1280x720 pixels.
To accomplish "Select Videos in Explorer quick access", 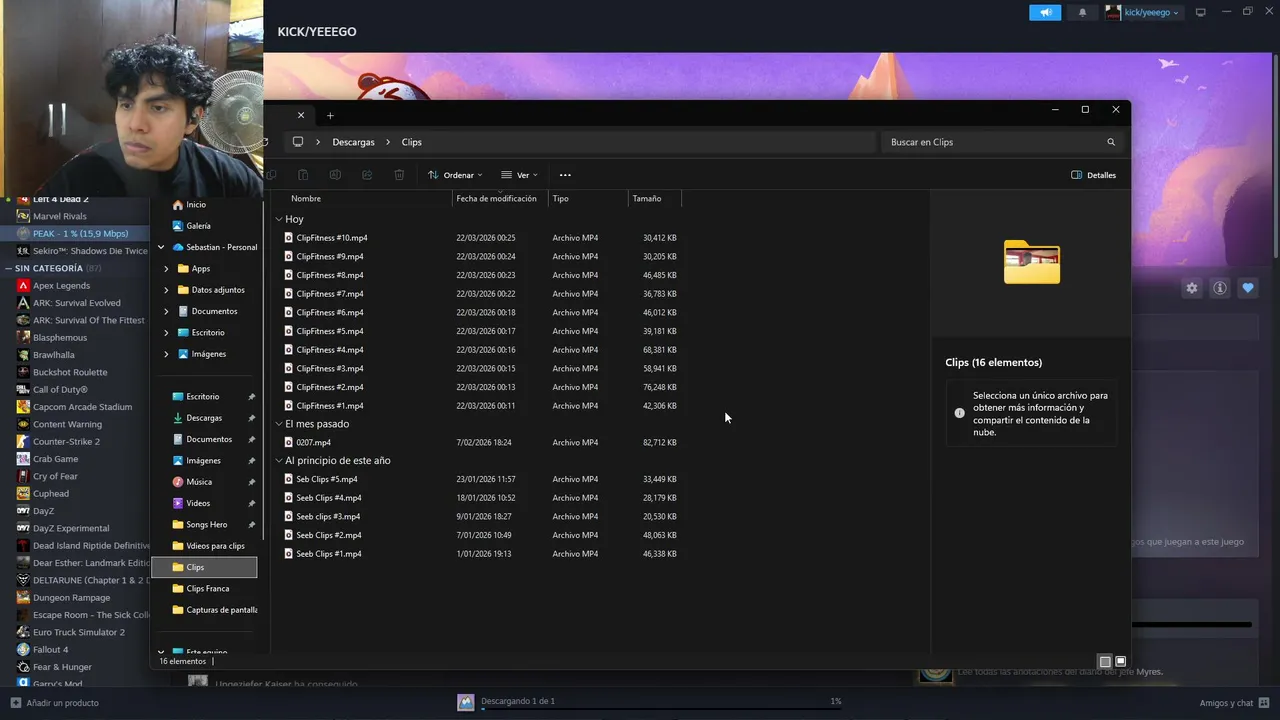I will [x=198, y=503].
